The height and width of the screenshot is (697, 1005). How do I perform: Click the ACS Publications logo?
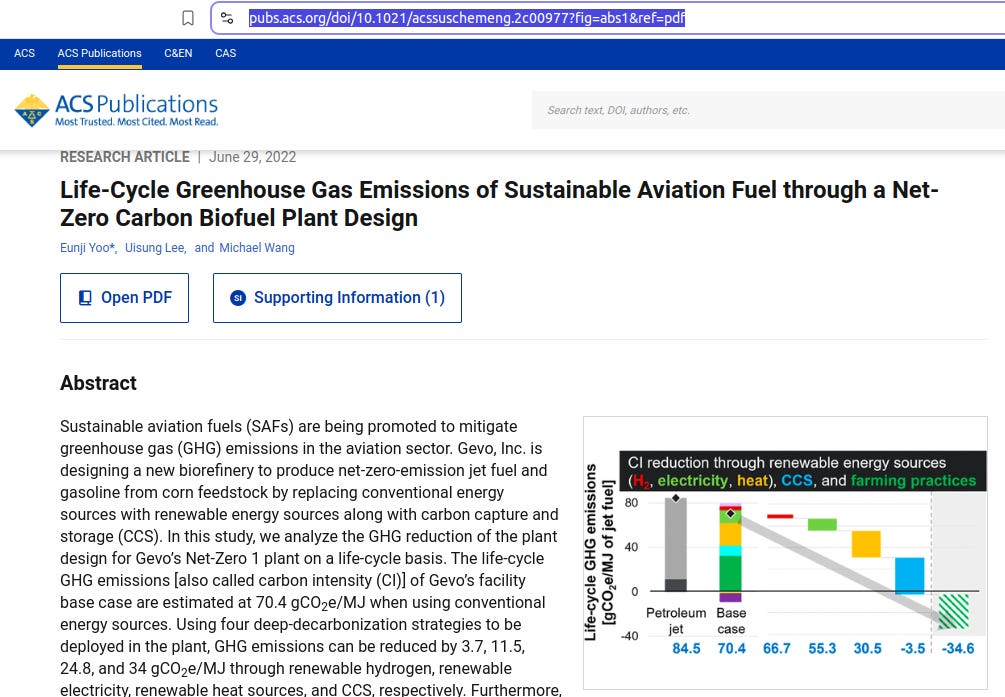click(x=116, y=110)
